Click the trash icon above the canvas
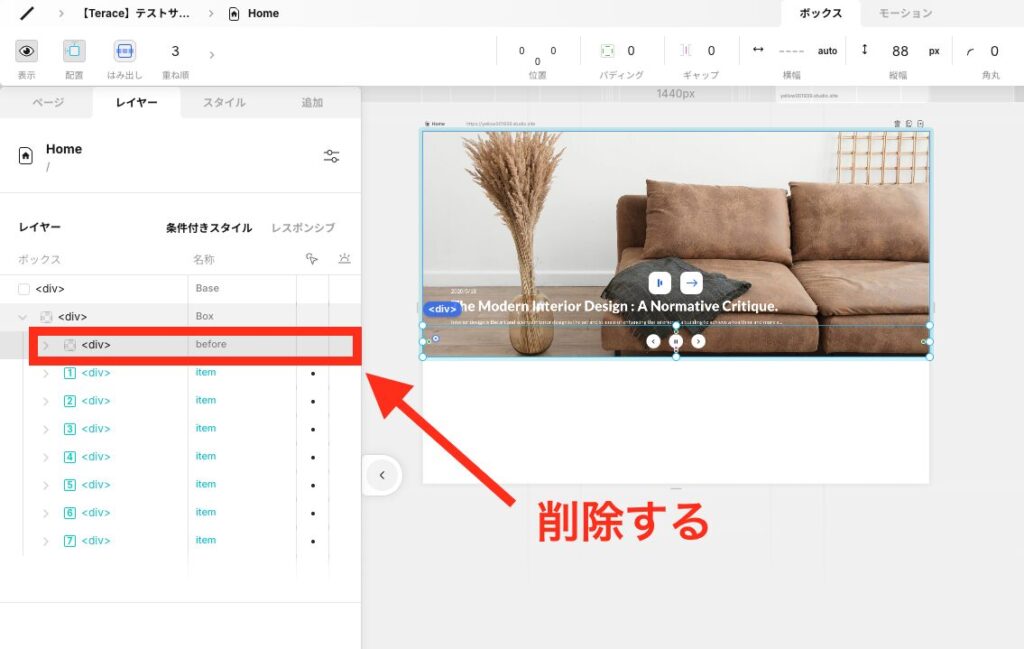Screen dimensions: 1024x649 (897, 124)
